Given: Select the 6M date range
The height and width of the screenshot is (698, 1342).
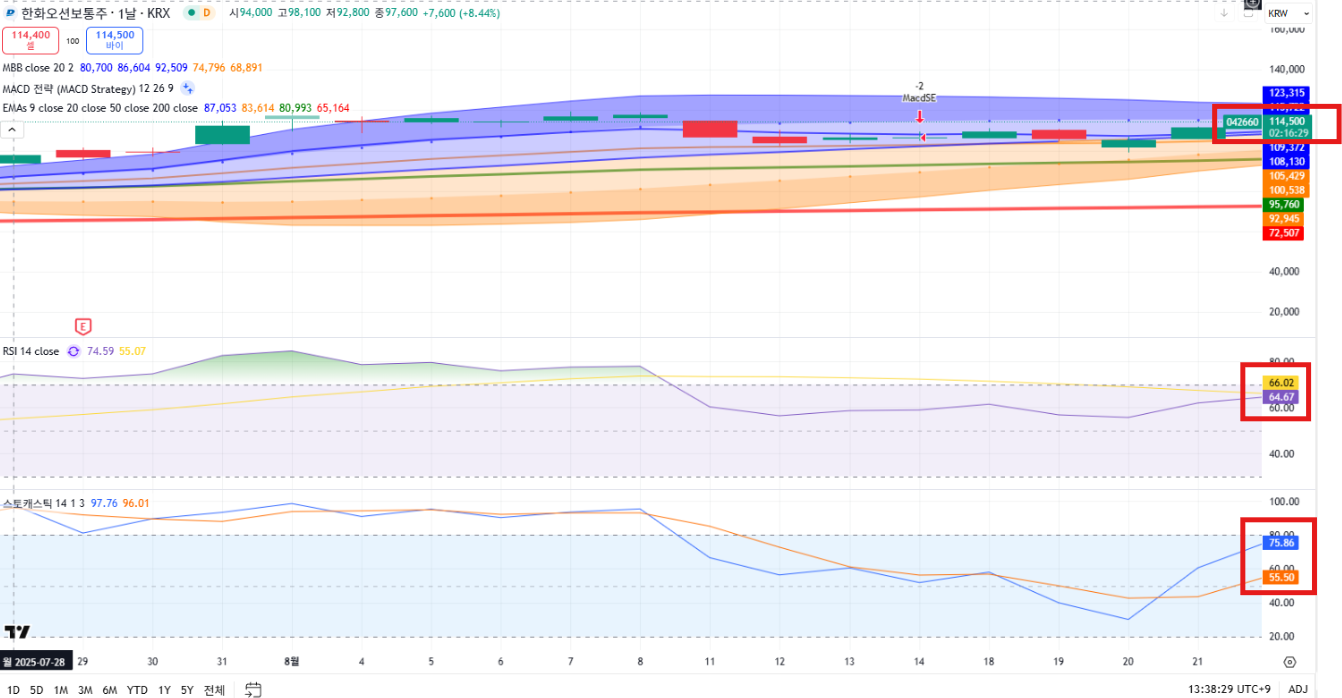Looking at the screenshot, I should tap(110, 689).
